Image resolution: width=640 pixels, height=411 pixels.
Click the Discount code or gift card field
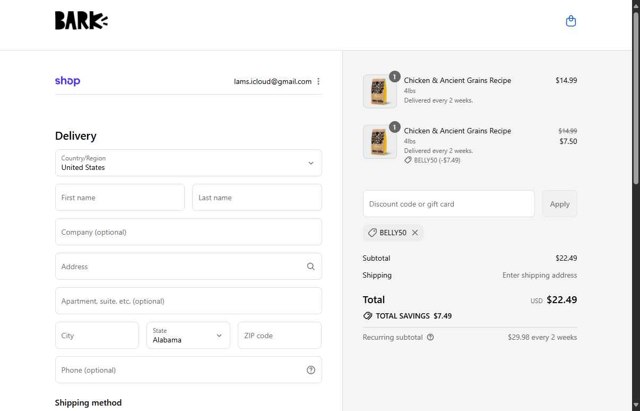pyautogui.click(x=449, y=204)
